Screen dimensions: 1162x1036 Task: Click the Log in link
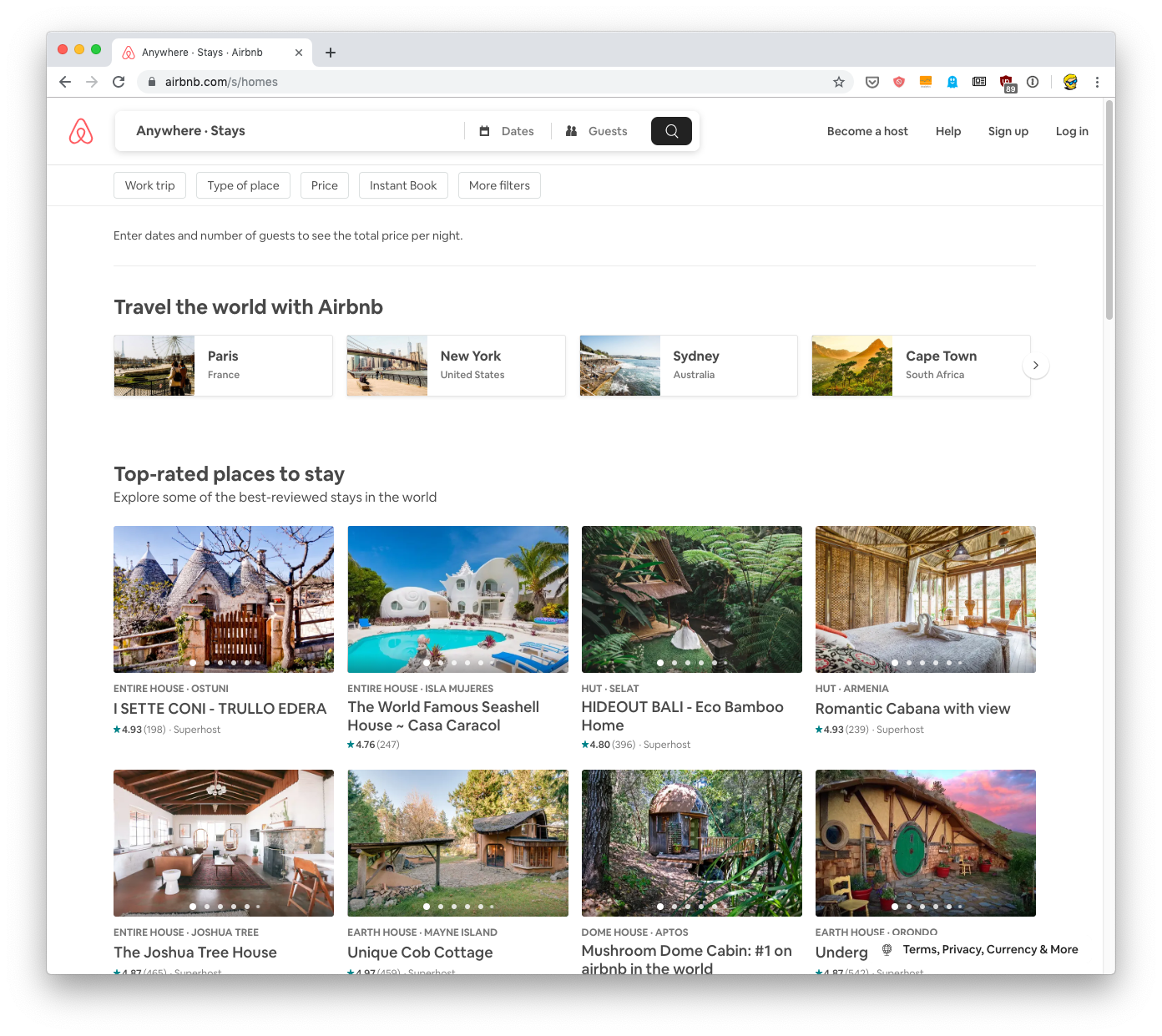point(1071,131)
